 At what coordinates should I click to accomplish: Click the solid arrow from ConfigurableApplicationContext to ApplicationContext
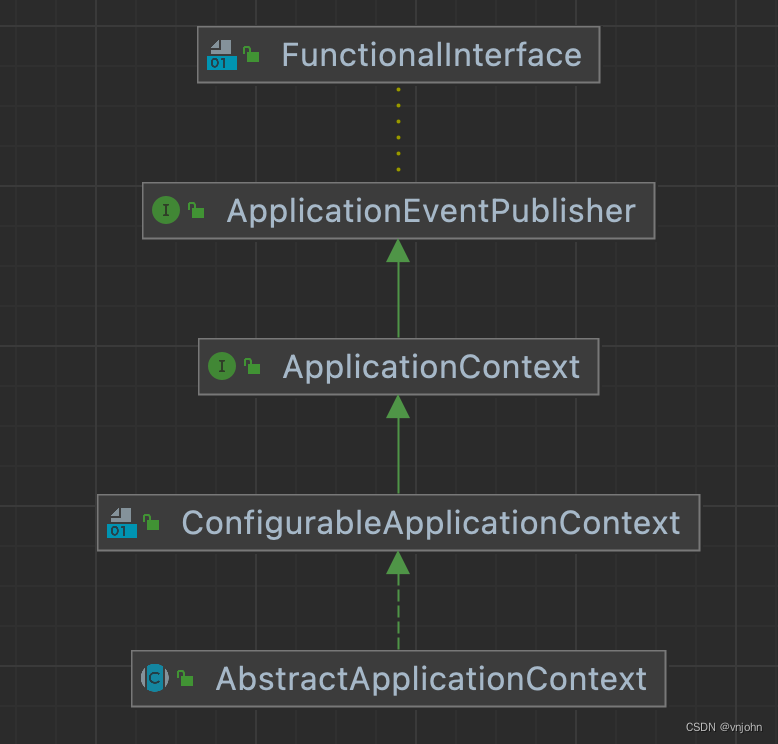coord(398,450)
